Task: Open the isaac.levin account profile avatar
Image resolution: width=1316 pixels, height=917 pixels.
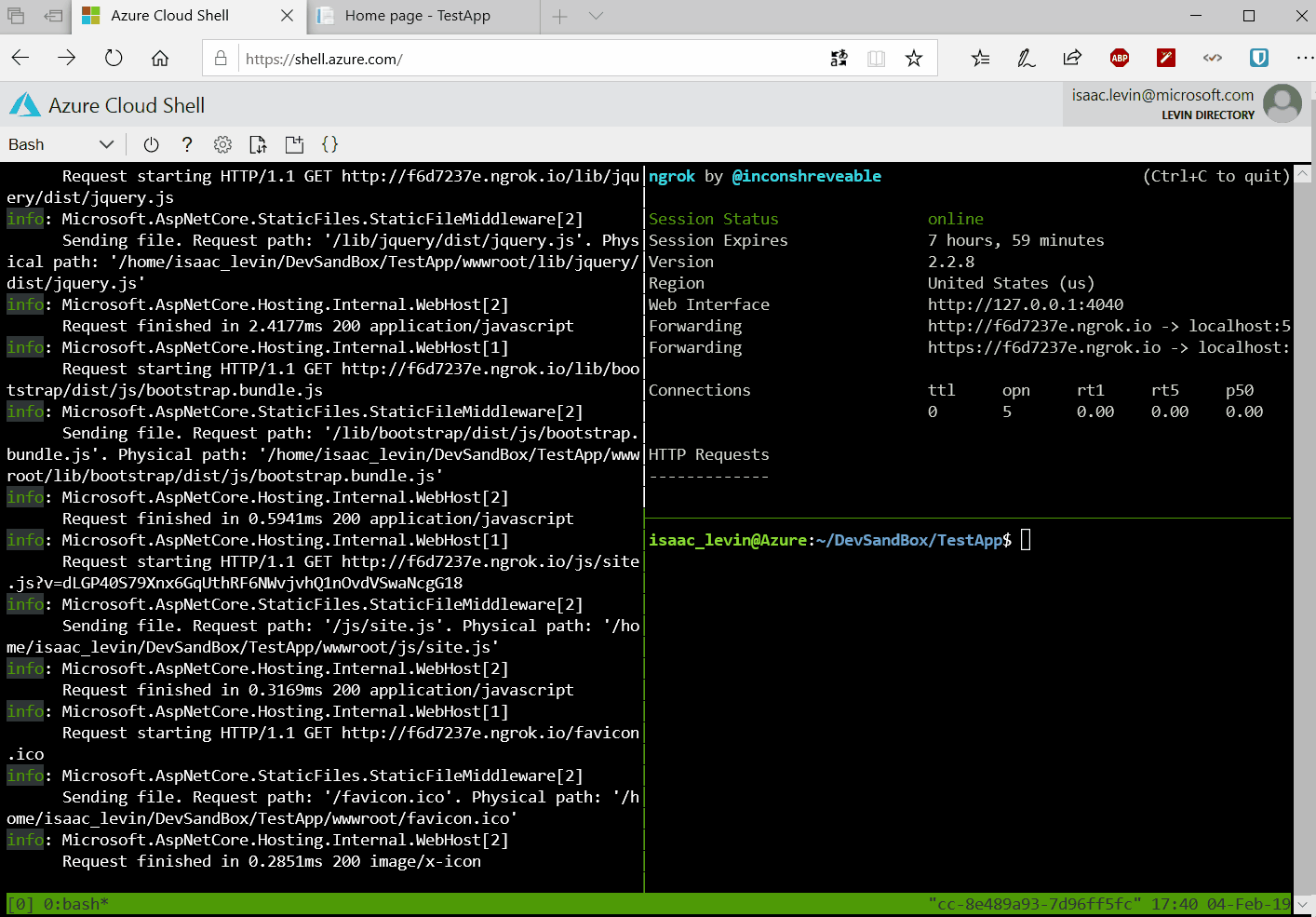Action: click(x=1282, y=103)
